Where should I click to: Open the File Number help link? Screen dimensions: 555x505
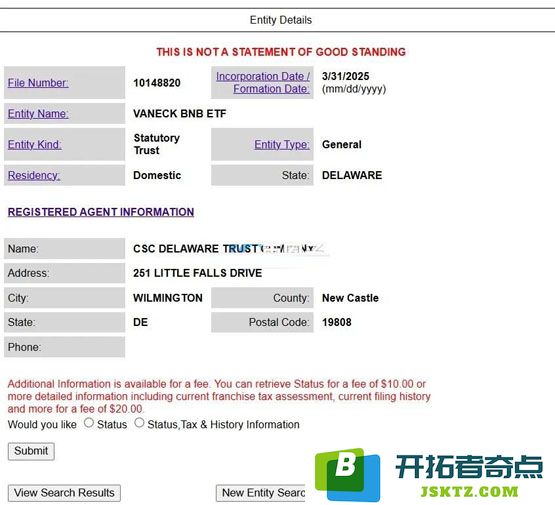[x=38, y=83]
